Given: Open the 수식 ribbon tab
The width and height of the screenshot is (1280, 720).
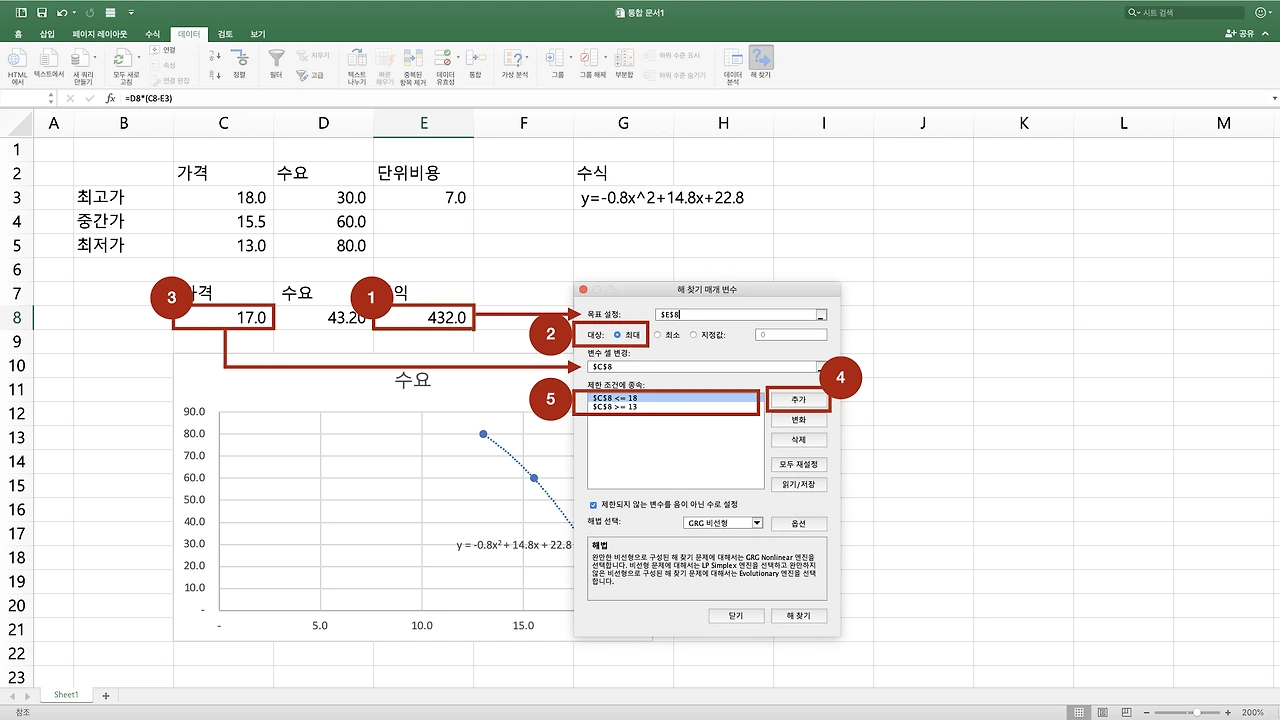Looking at the screenshot, I should coord(152,34).
